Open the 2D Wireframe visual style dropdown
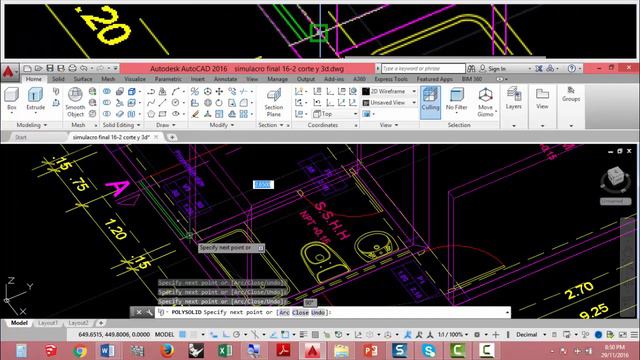Image resolution: width=640 pixels, height=360 pixels. tap(389, 91)
